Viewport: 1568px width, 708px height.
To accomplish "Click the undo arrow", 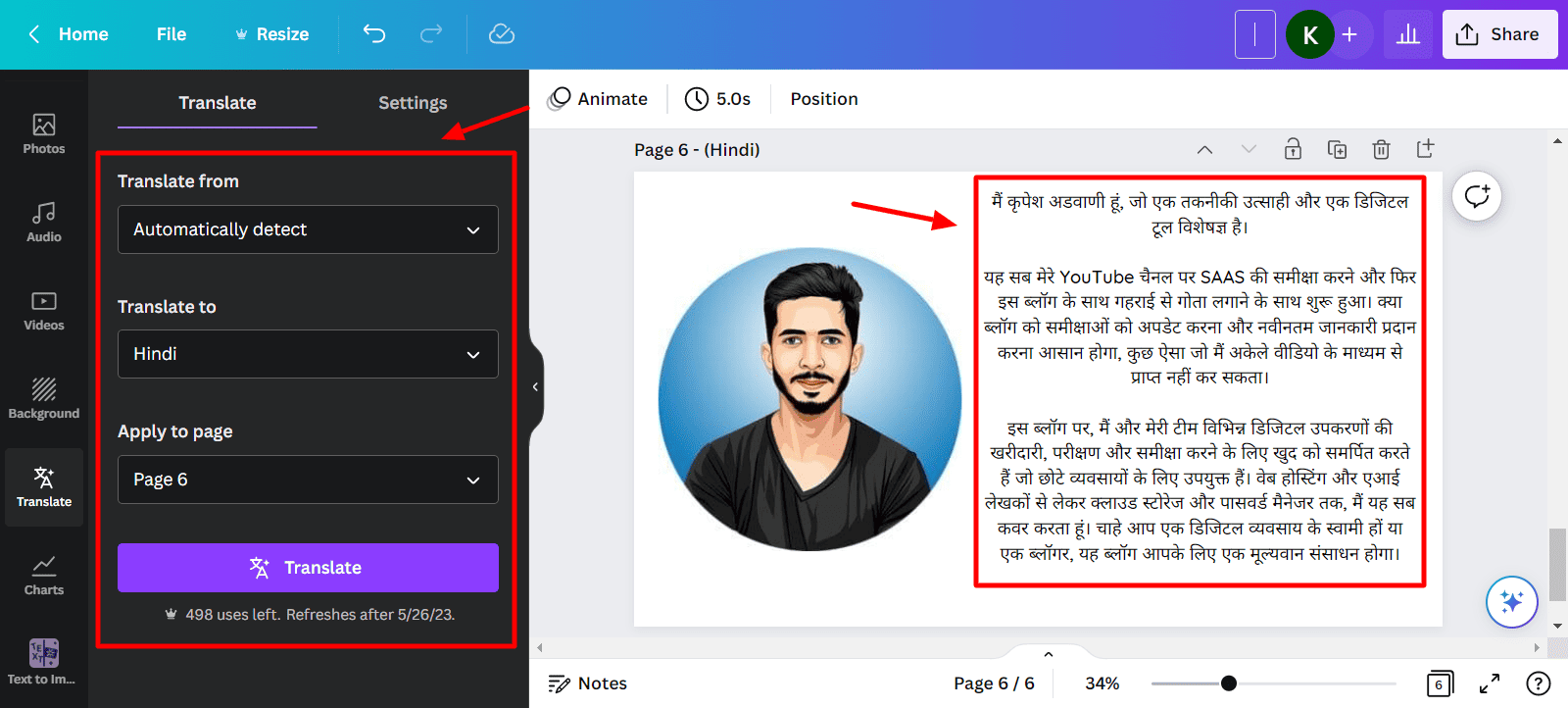I will tap(374, 34).
